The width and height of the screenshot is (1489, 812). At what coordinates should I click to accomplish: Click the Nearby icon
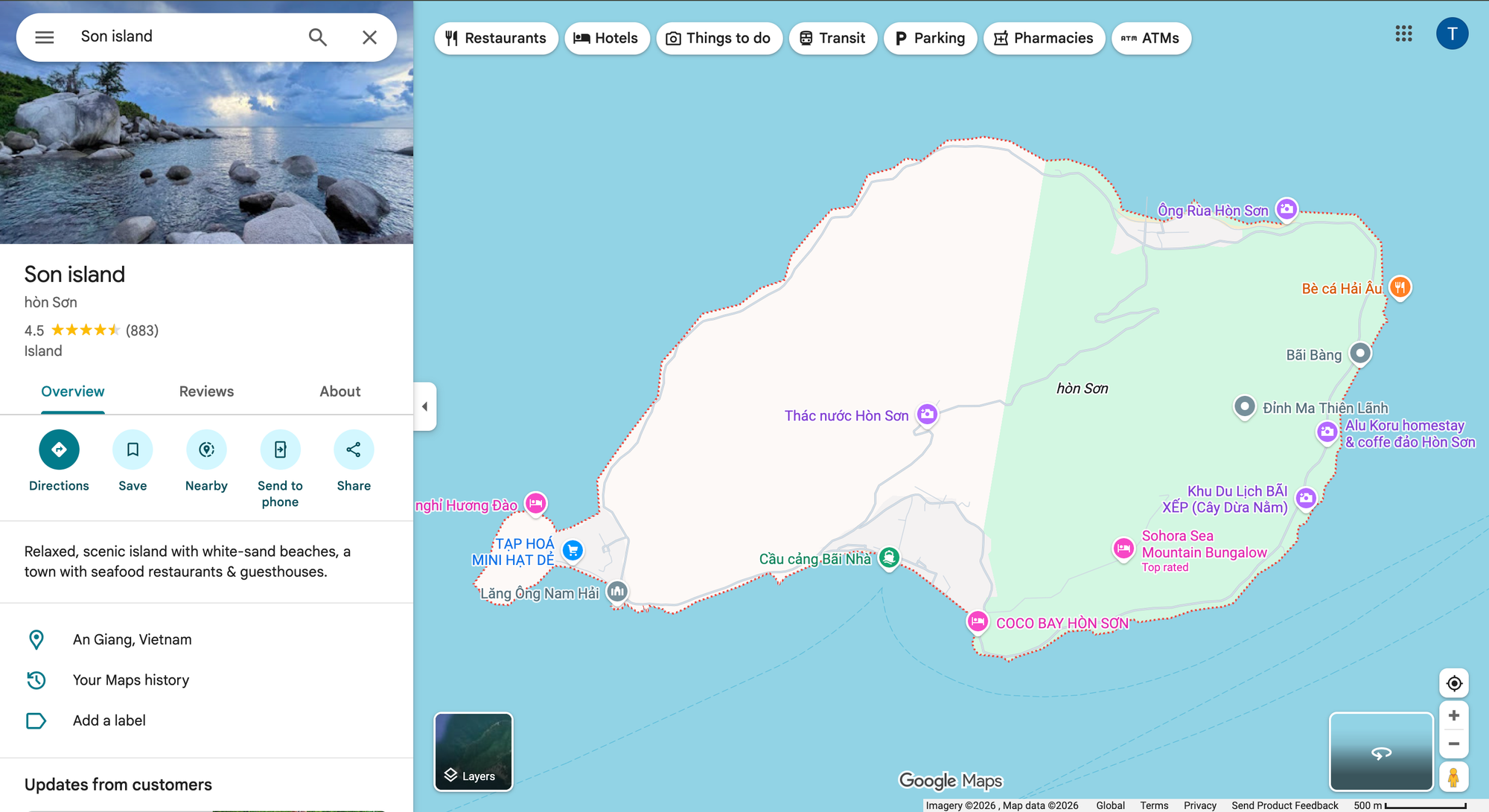coord(206,450)
